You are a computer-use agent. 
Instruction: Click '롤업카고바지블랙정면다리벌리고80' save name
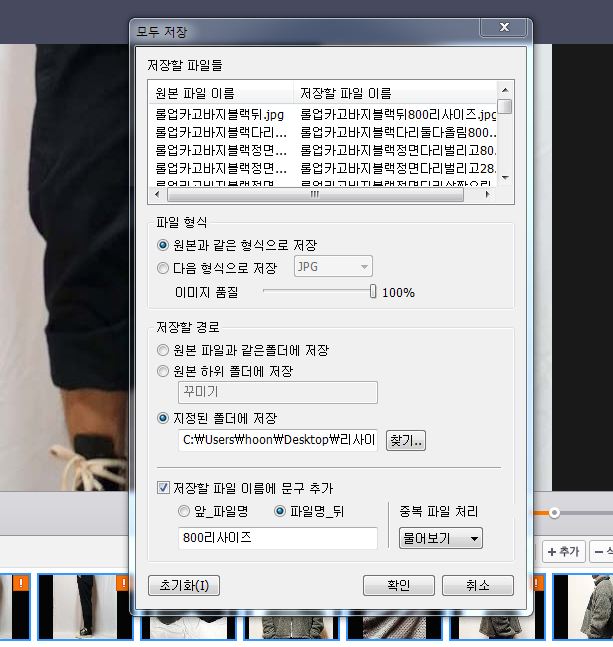pos(398,150)
